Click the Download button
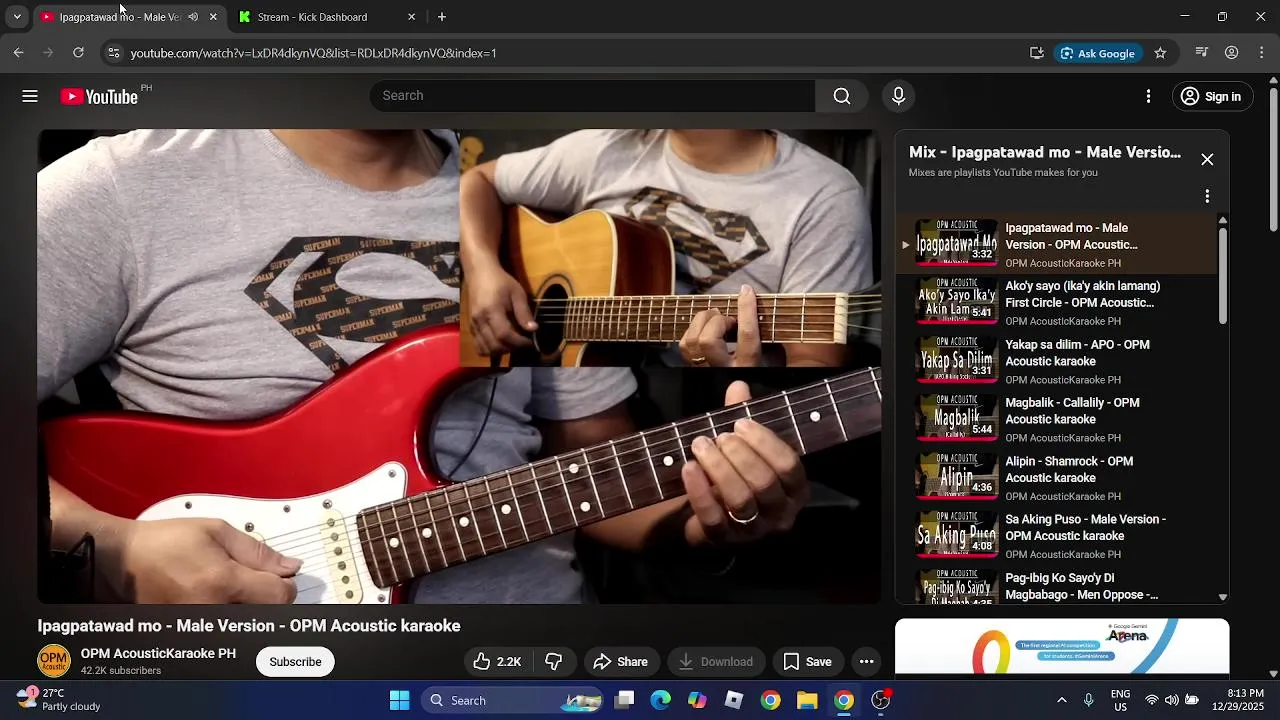 point(715,662)
